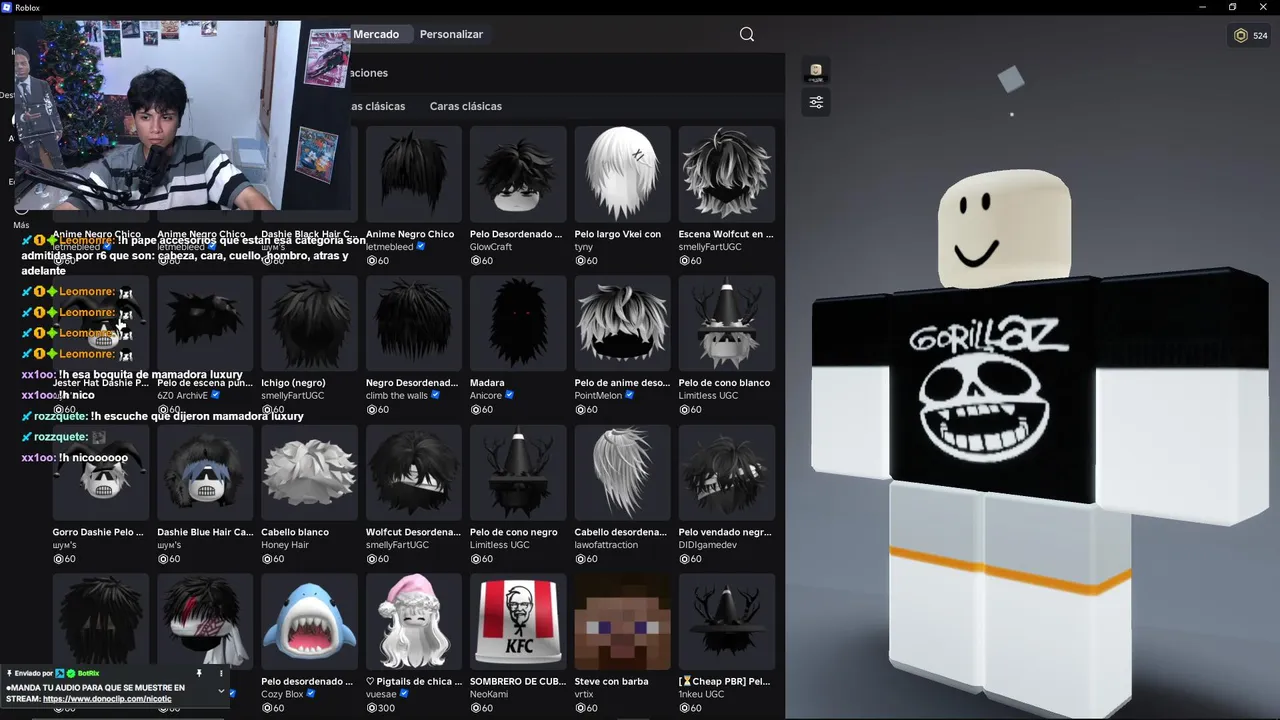Select the Pelo de escena by 6Z0 ArchivE

(x=205, y=323)
